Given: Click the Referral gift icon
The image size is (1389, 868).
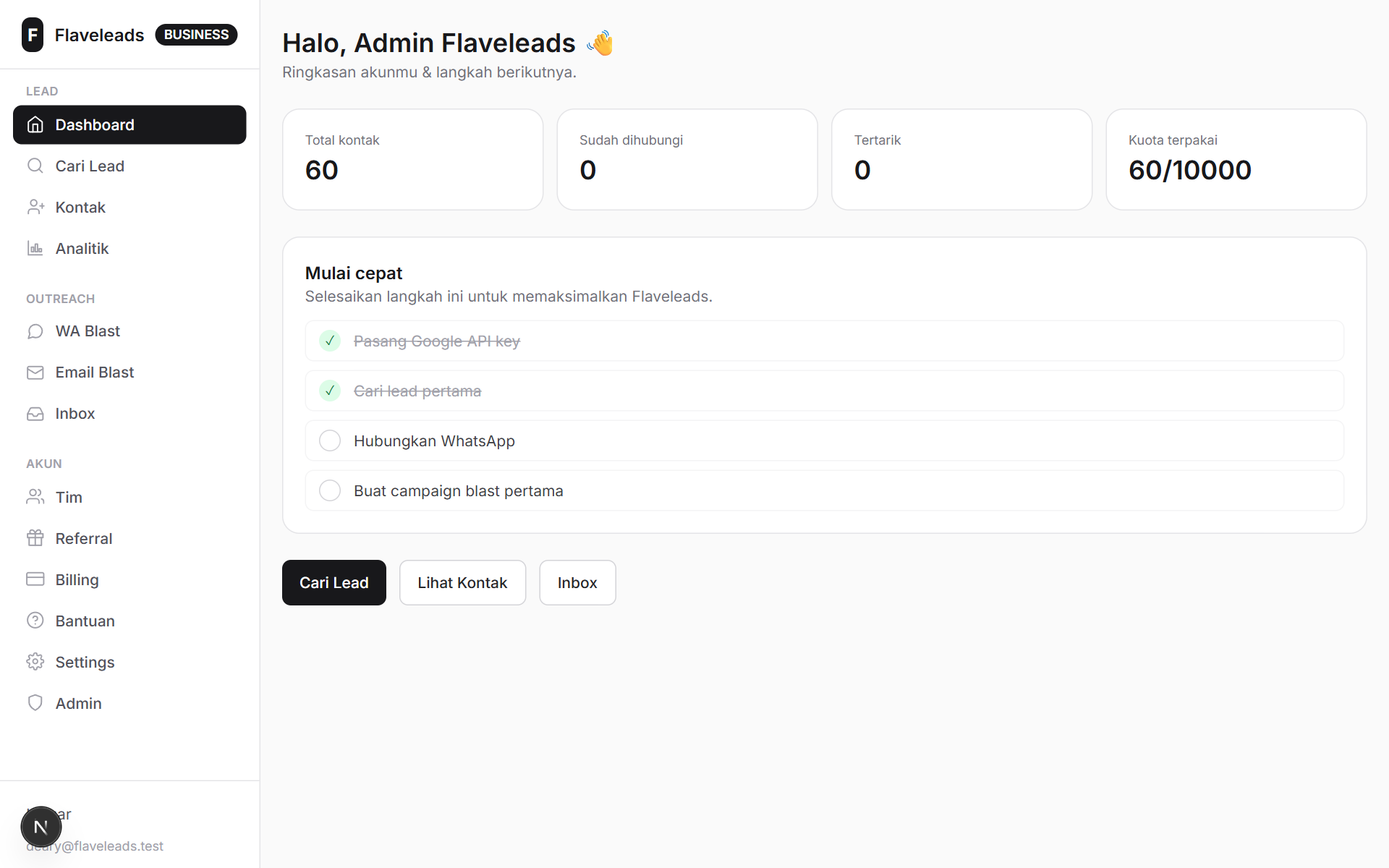Looking at the screenshot, I should pyautogui.click(x=35, y=538).
